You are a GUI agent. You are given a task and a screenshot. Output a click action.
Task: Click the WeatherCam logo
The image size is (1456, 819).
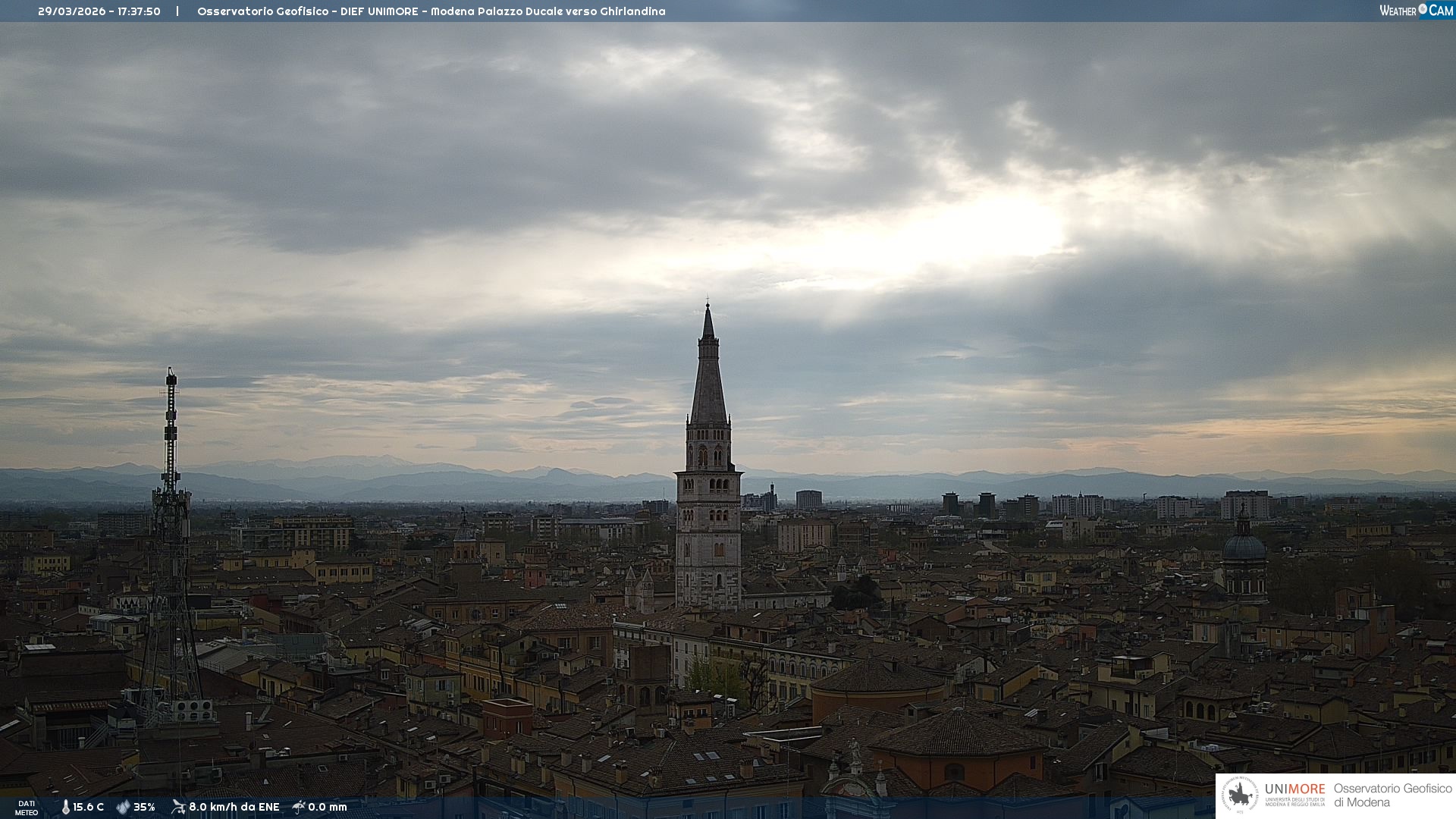coord(1415,10)
